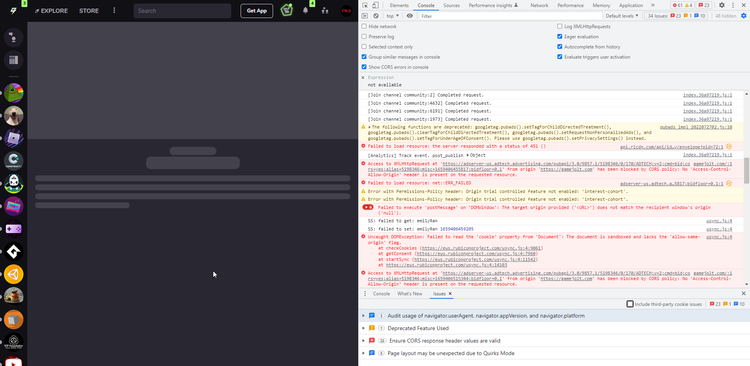The image size is (750, 366).
Task: Open the user profile avatar in top bar
Action: click(x=346, y=11)
